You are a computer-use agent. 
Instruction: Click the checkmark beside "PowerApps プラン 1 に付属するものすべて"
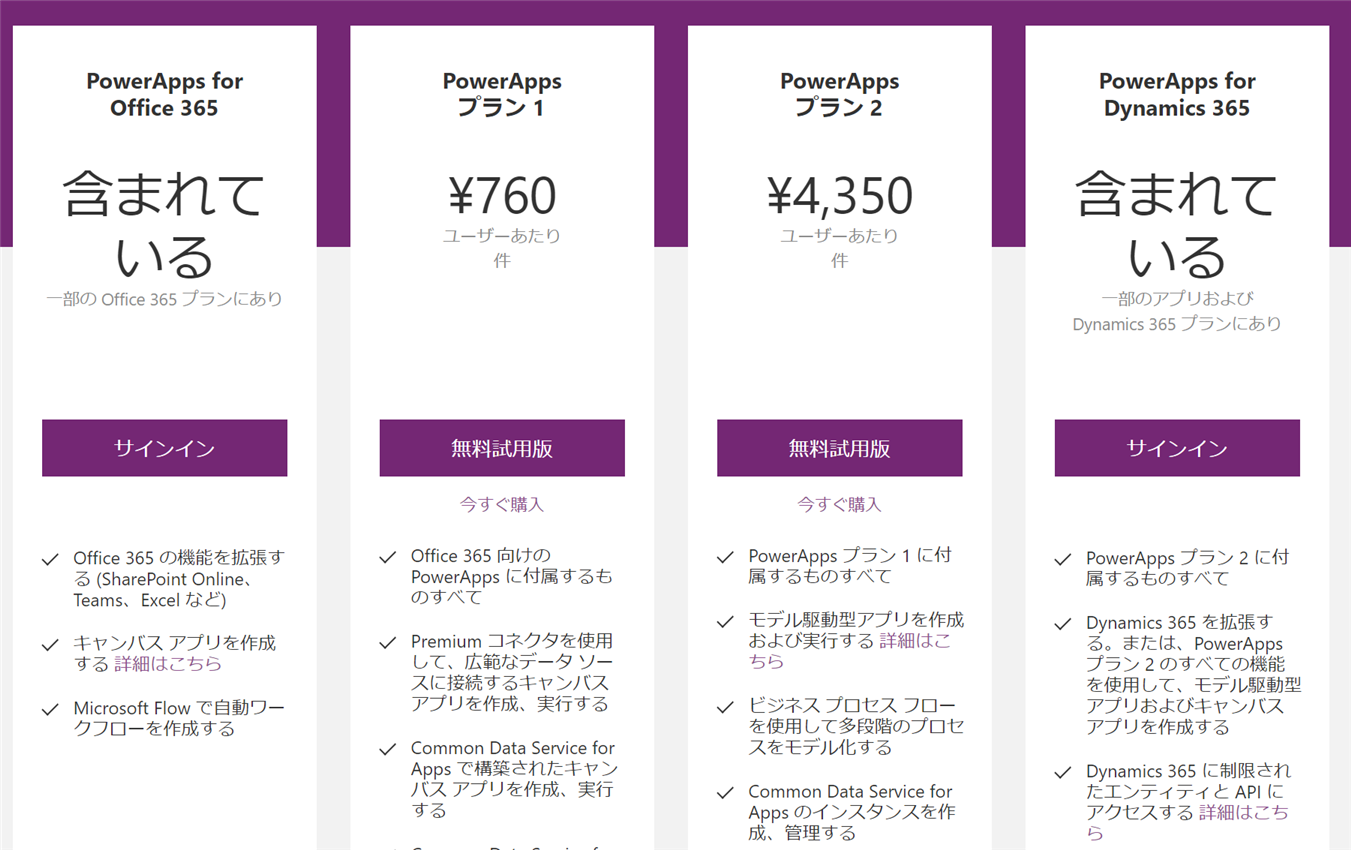click(x=725, y=554)
